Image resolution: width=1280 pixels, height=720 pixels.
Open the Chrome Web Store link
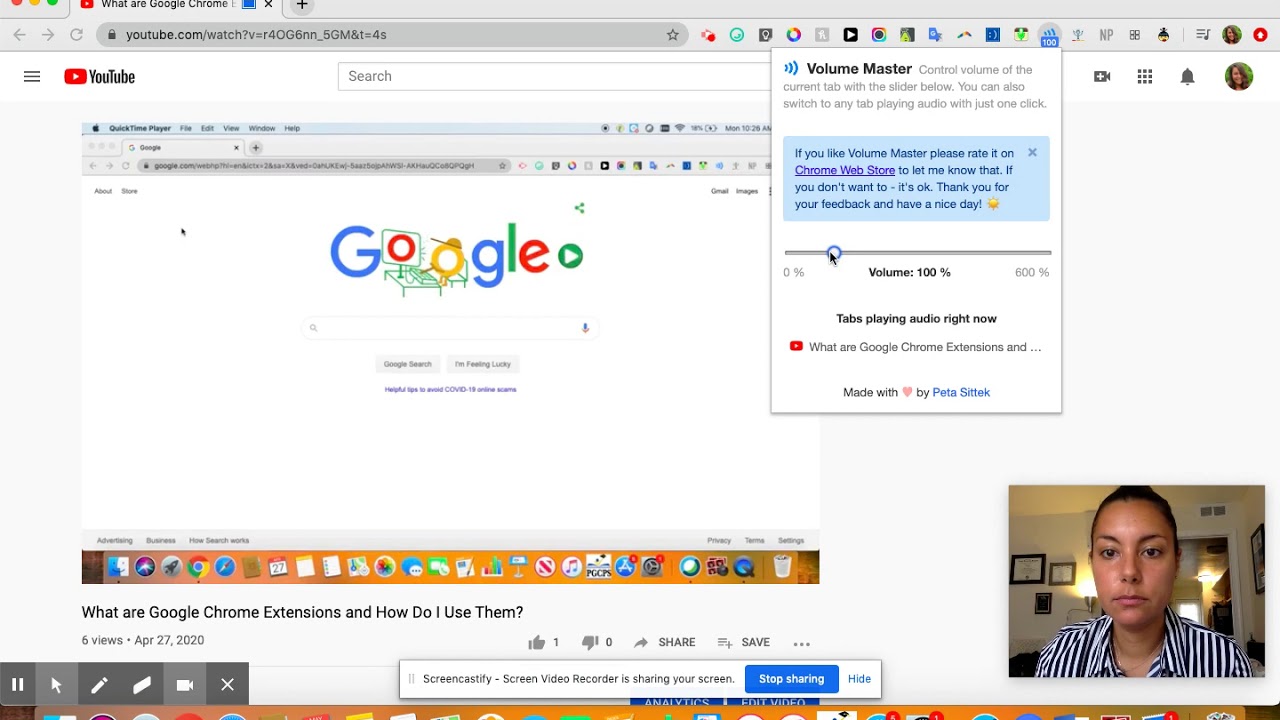(845, 170)
